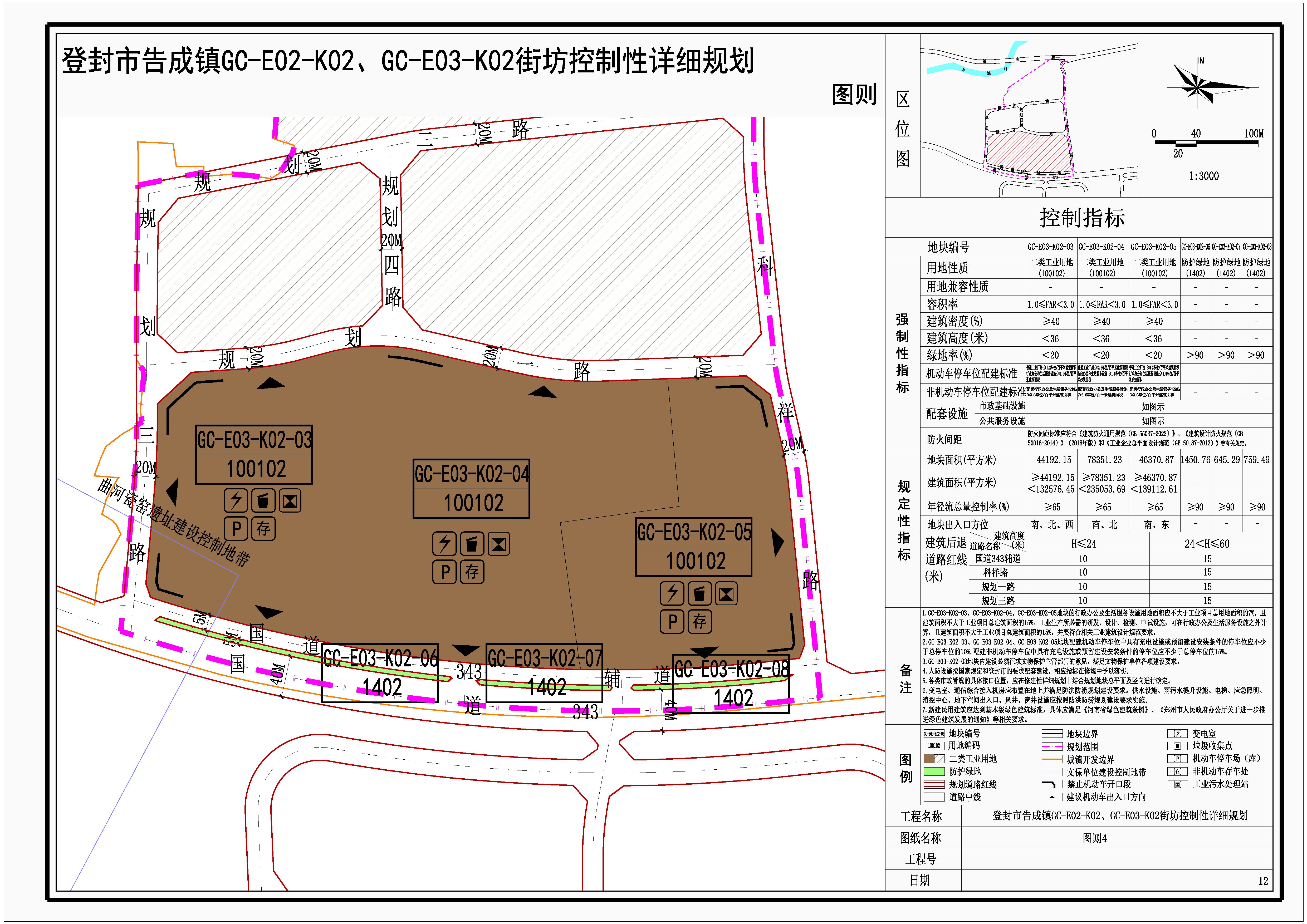Screen dimensions: 1307x924
Task: Click the 存 bicycle storage icon in plot GC-E03-K02-03
Action: (263, 528)
